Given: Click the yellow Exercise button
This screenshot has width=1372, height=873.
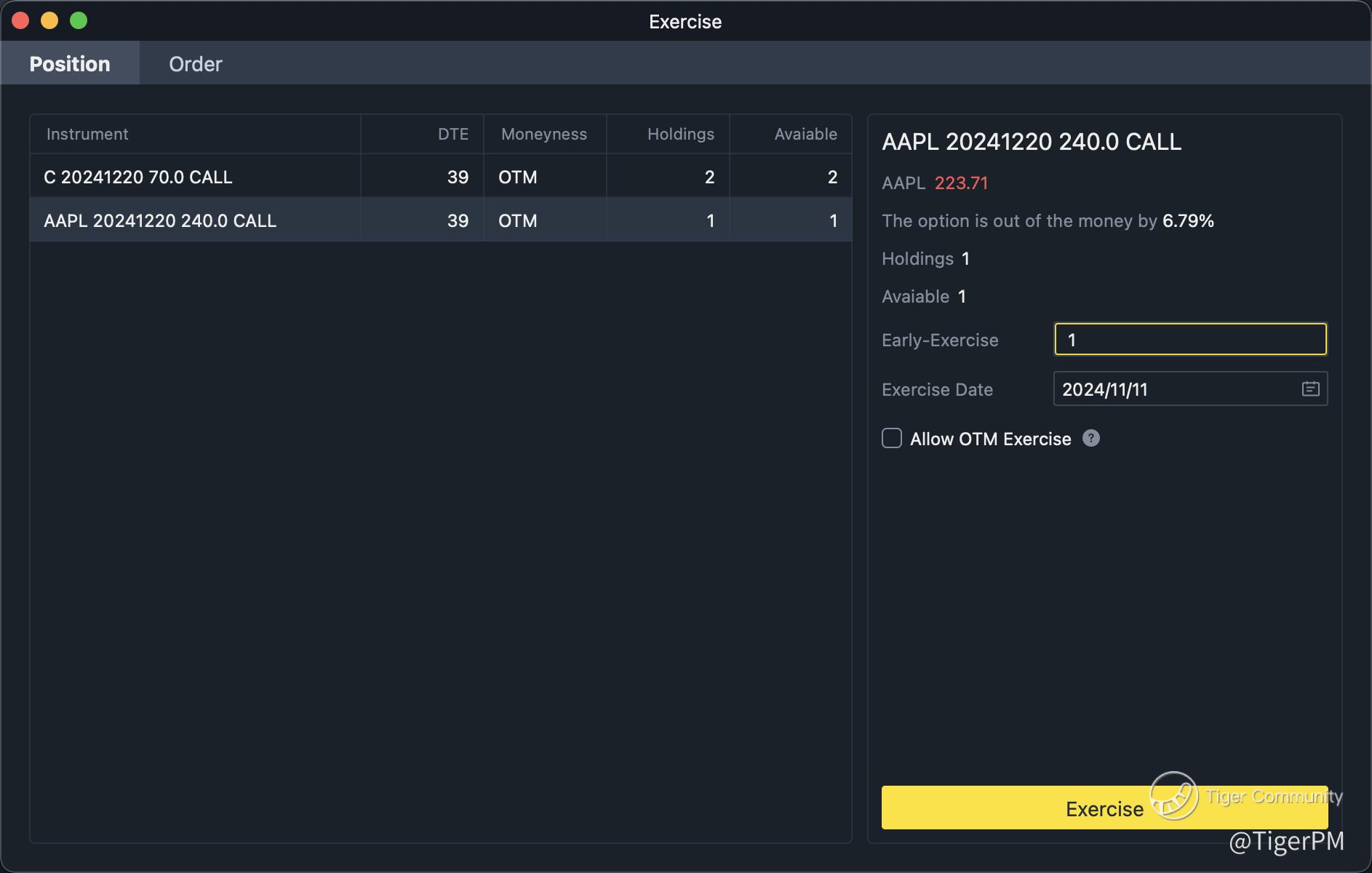Looking at the screenshot, I should 1104,808.
